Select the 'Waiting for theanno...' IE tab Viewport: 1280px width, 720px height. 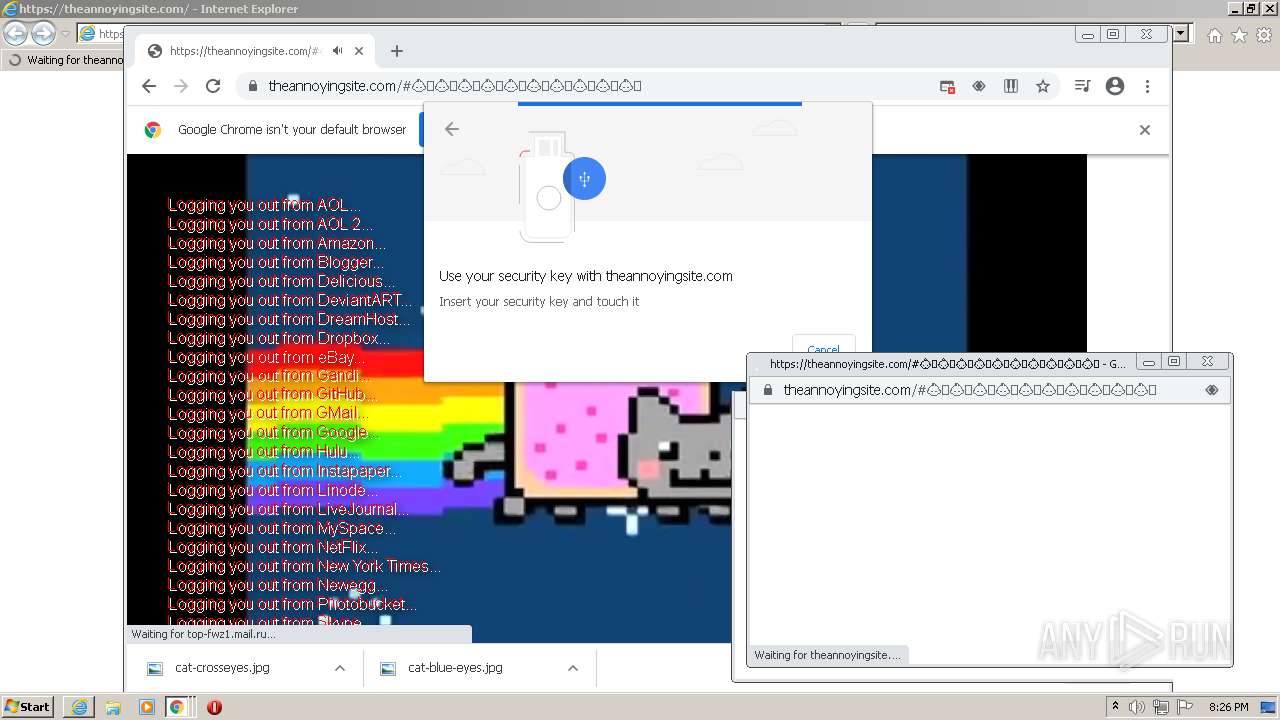[65, 60]
